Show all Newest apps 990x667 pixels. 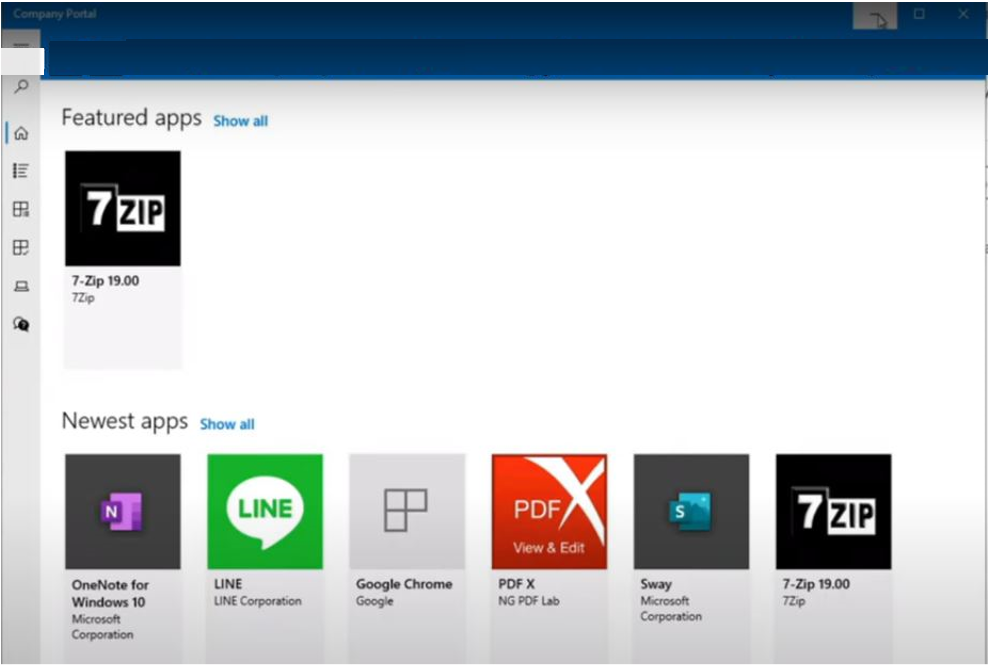227,424
